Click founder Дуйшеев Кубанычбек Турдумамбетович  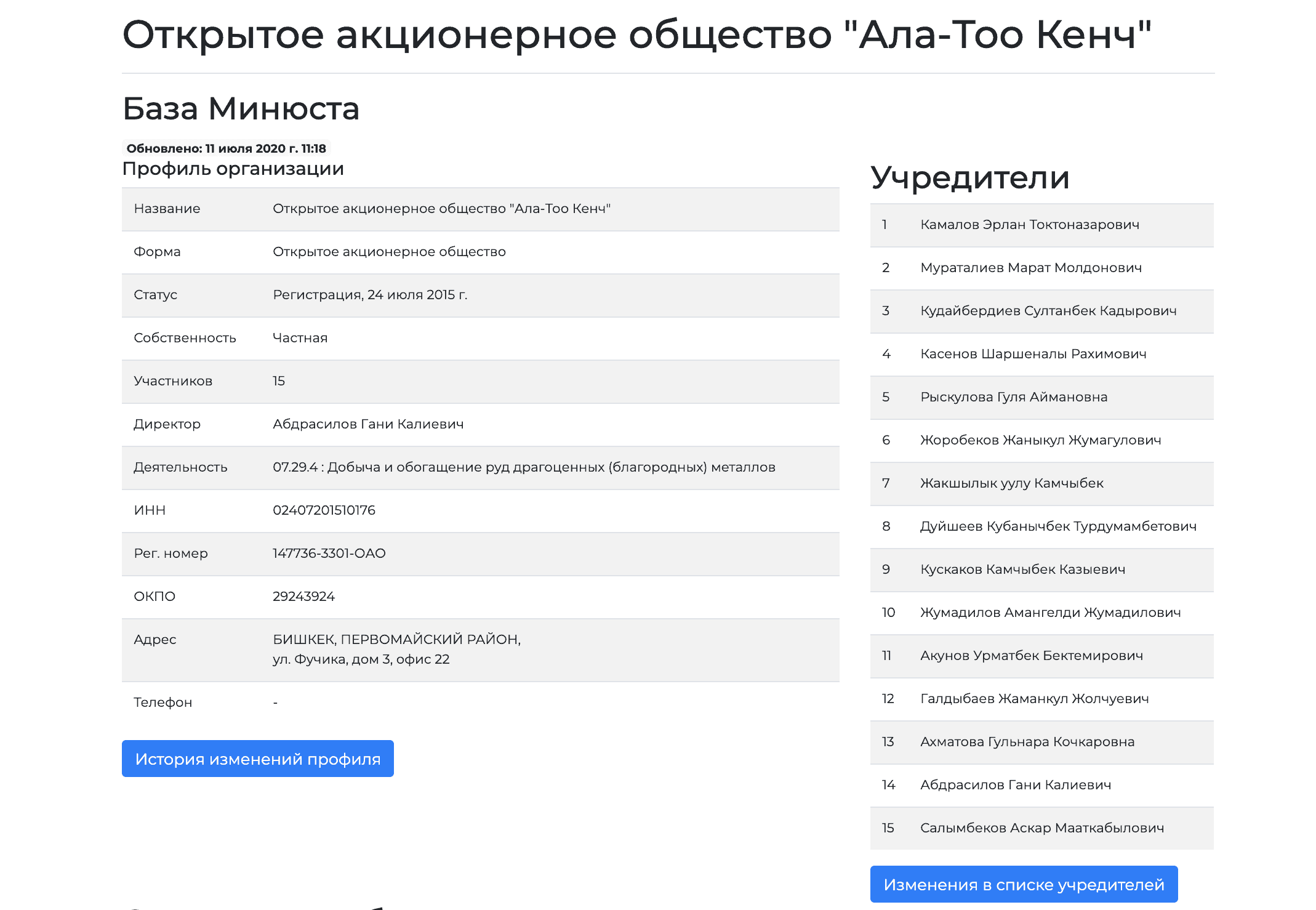coord(1057,526)
